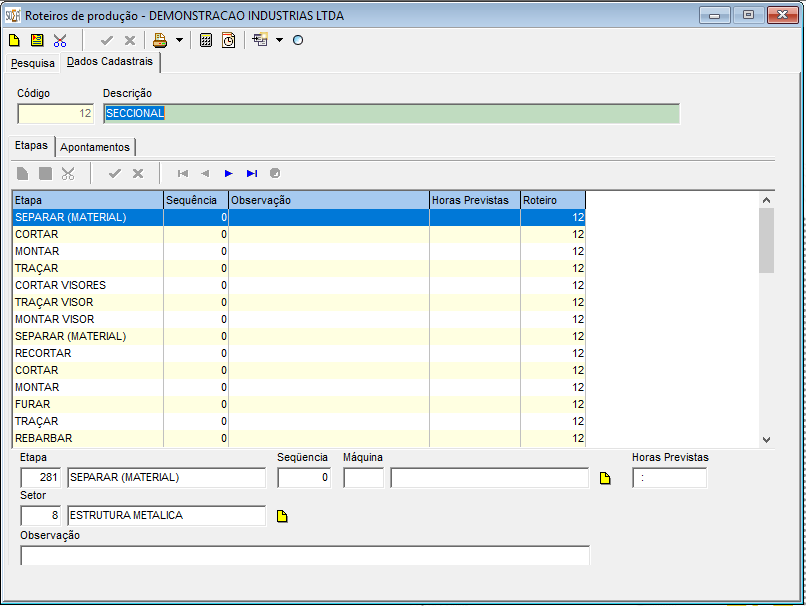
Task: Click the refresh icon in Etapas navigator
Action: pos(275,173)
